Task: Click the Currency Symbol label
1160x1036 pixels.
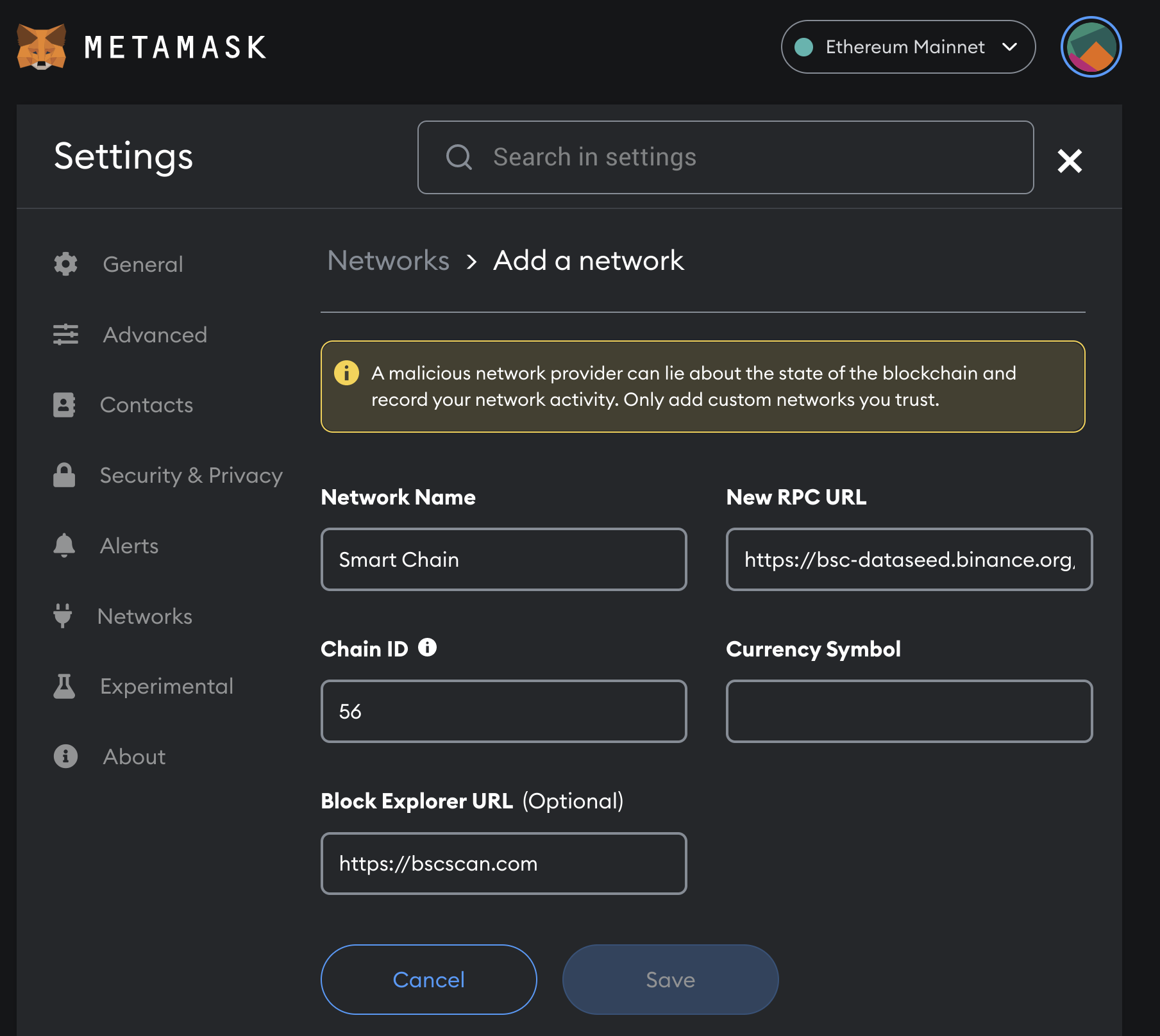Action: click(813, 649)
